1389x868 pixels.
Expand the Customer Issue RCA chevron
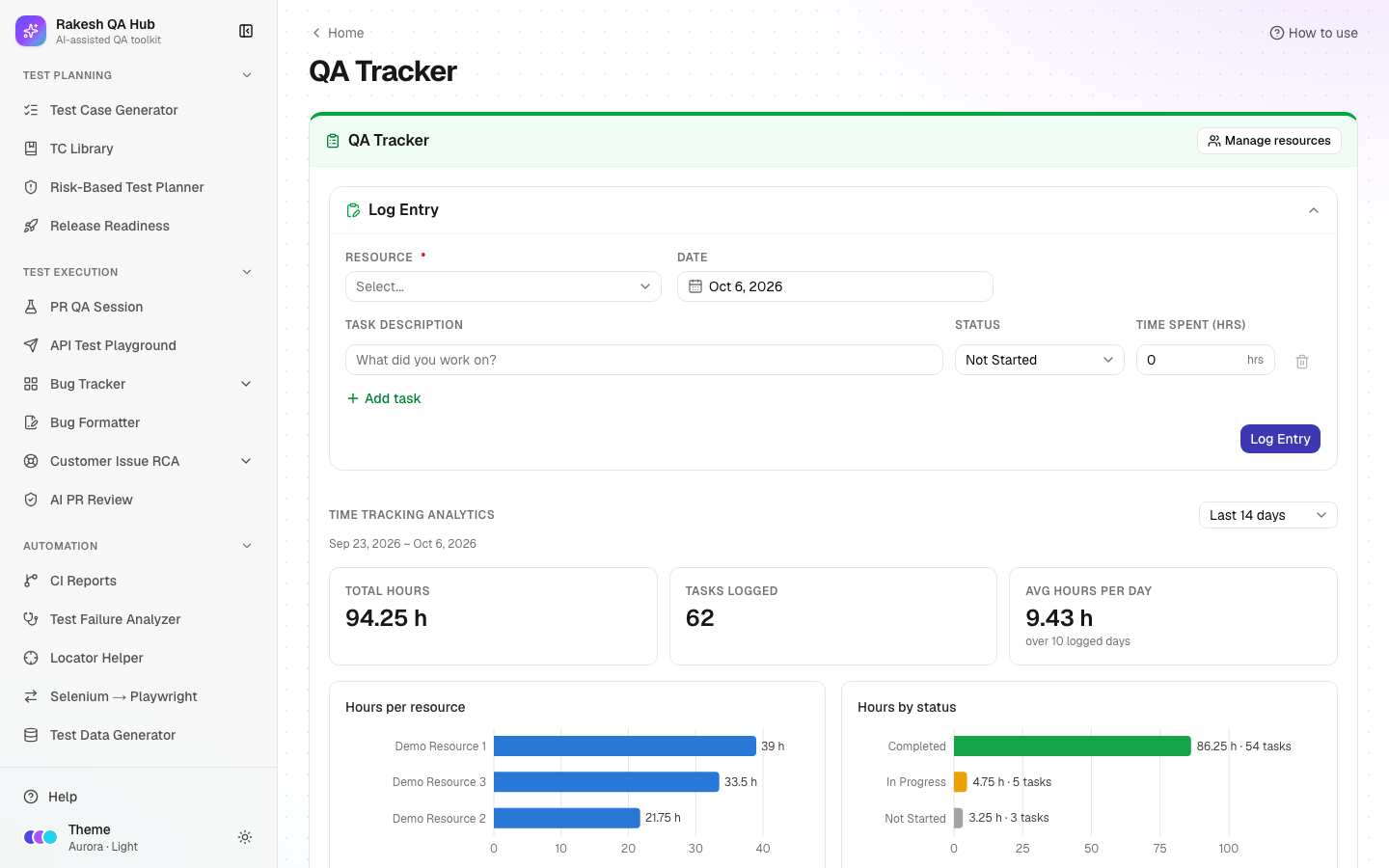click(246, 461)
